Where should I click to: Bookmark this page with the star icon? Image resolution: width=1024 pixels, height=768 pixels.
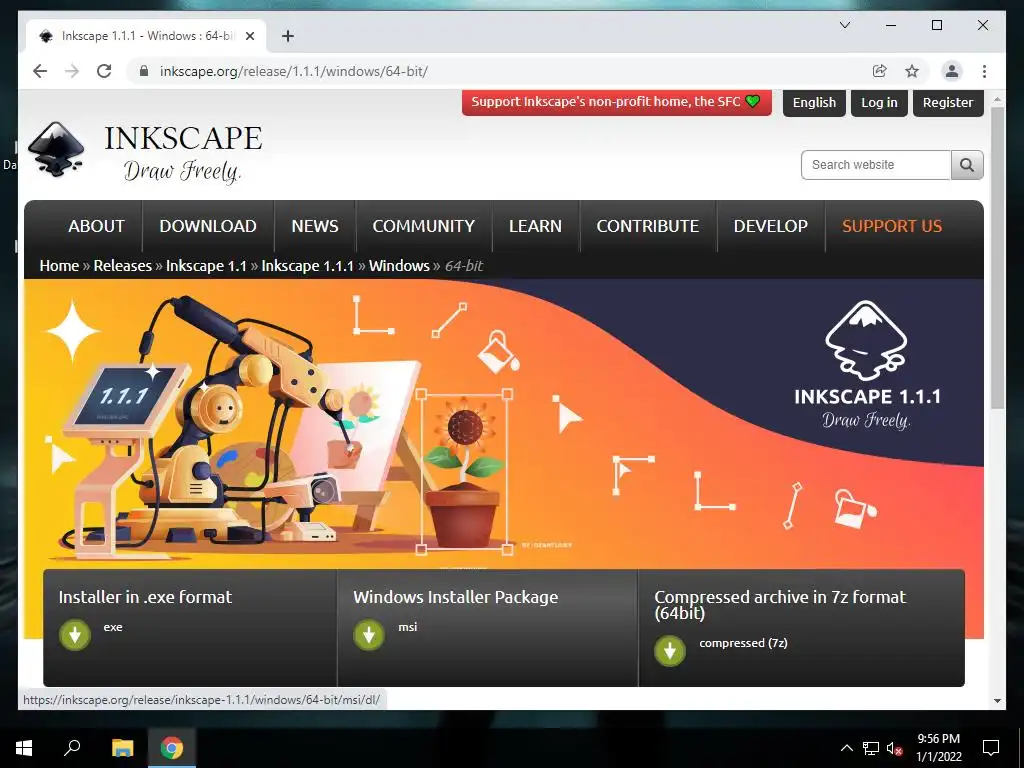912,71
